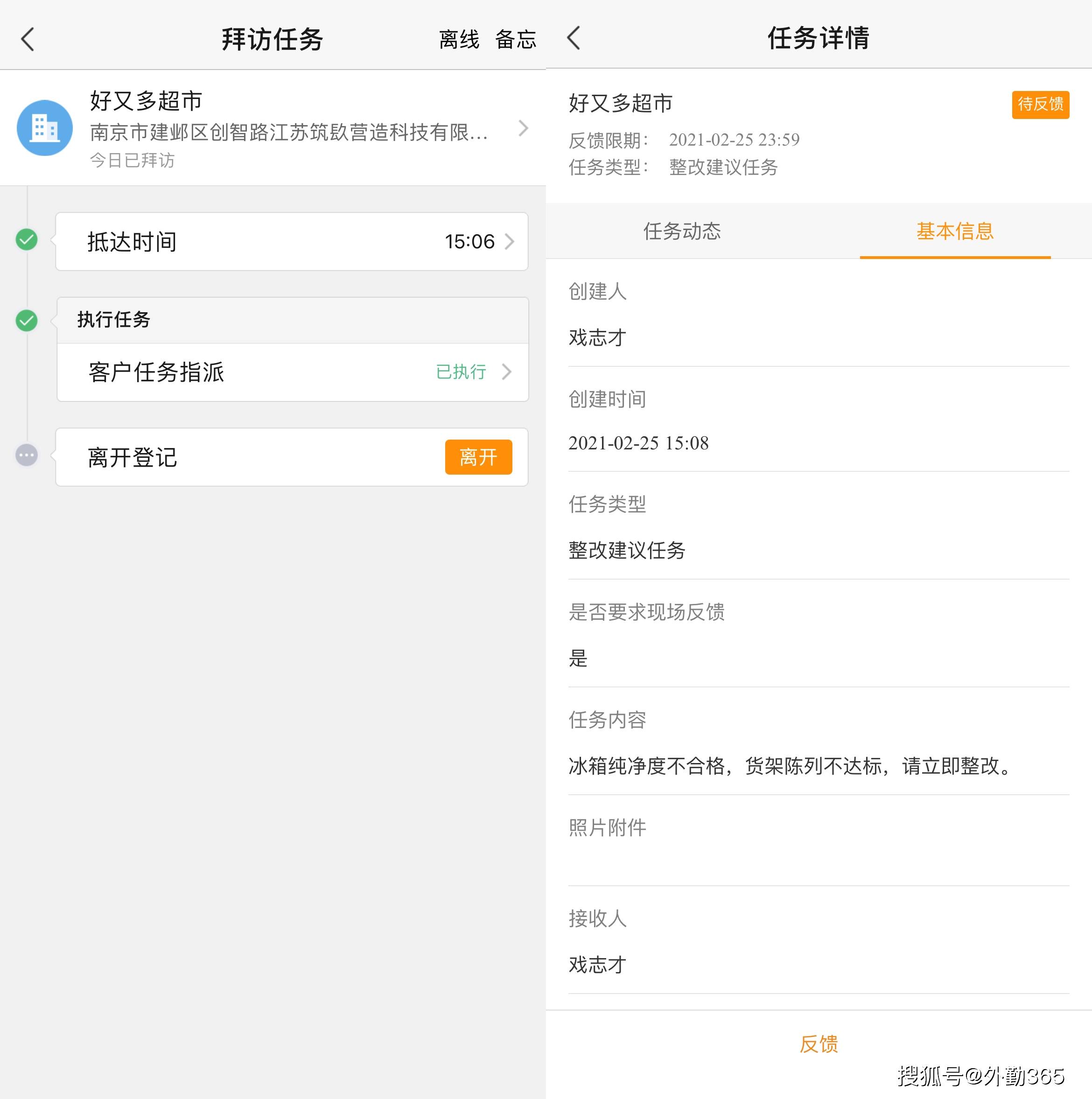The image size is (1092, 1099).
Task: Click the gray pending dots icon beside 离开登记
Action: click(x=26, y=455)
